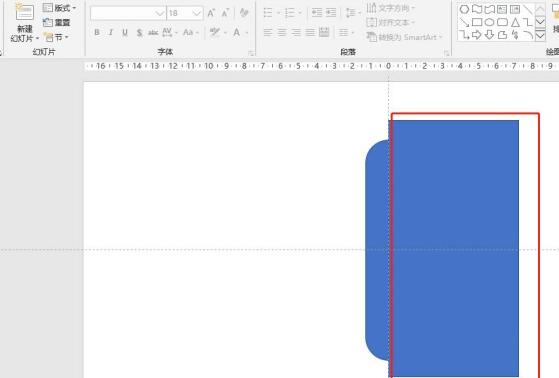Apply text shadow effect
This screenshot has width=559, height=378.
139,33
